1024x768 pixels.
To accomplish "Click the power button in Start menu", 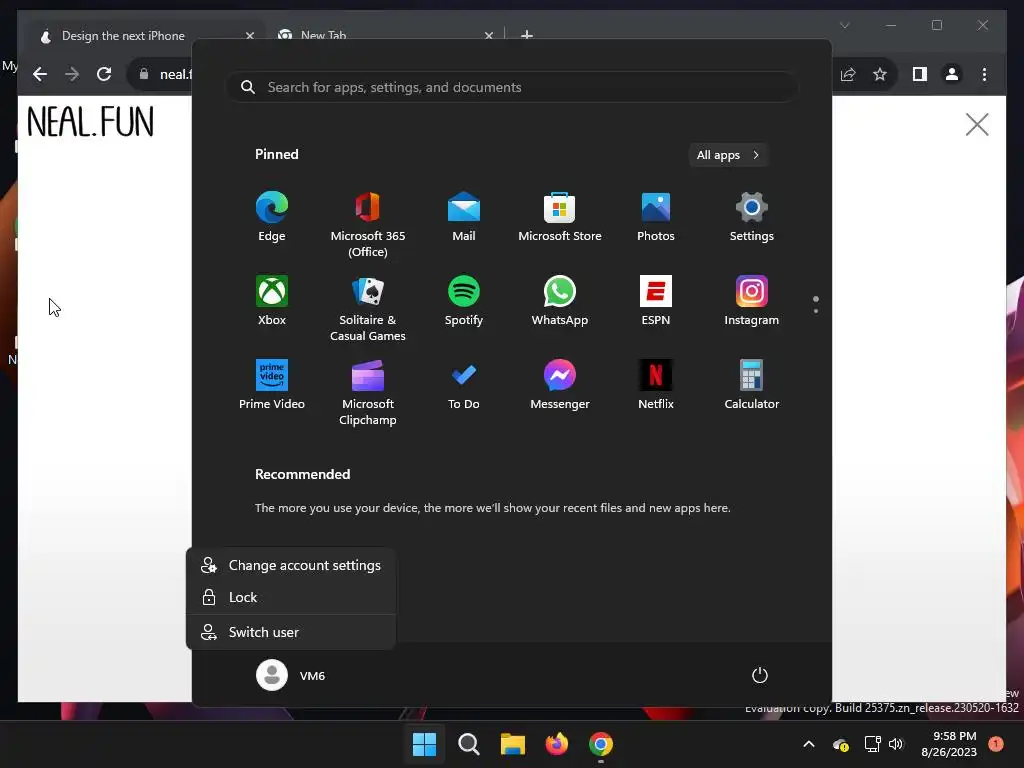I will click(x=760, y=675).
